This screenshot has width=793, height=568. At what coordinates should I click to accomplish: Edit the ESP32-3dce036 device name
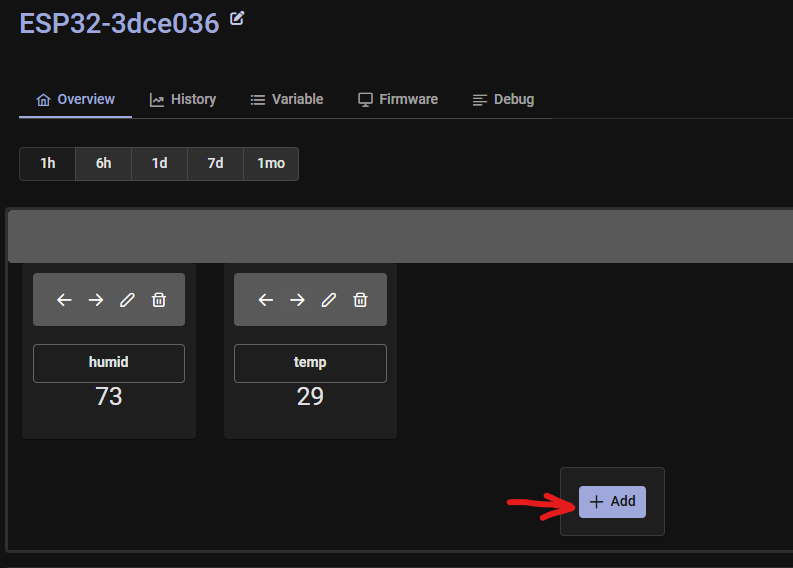pos(237,19)
